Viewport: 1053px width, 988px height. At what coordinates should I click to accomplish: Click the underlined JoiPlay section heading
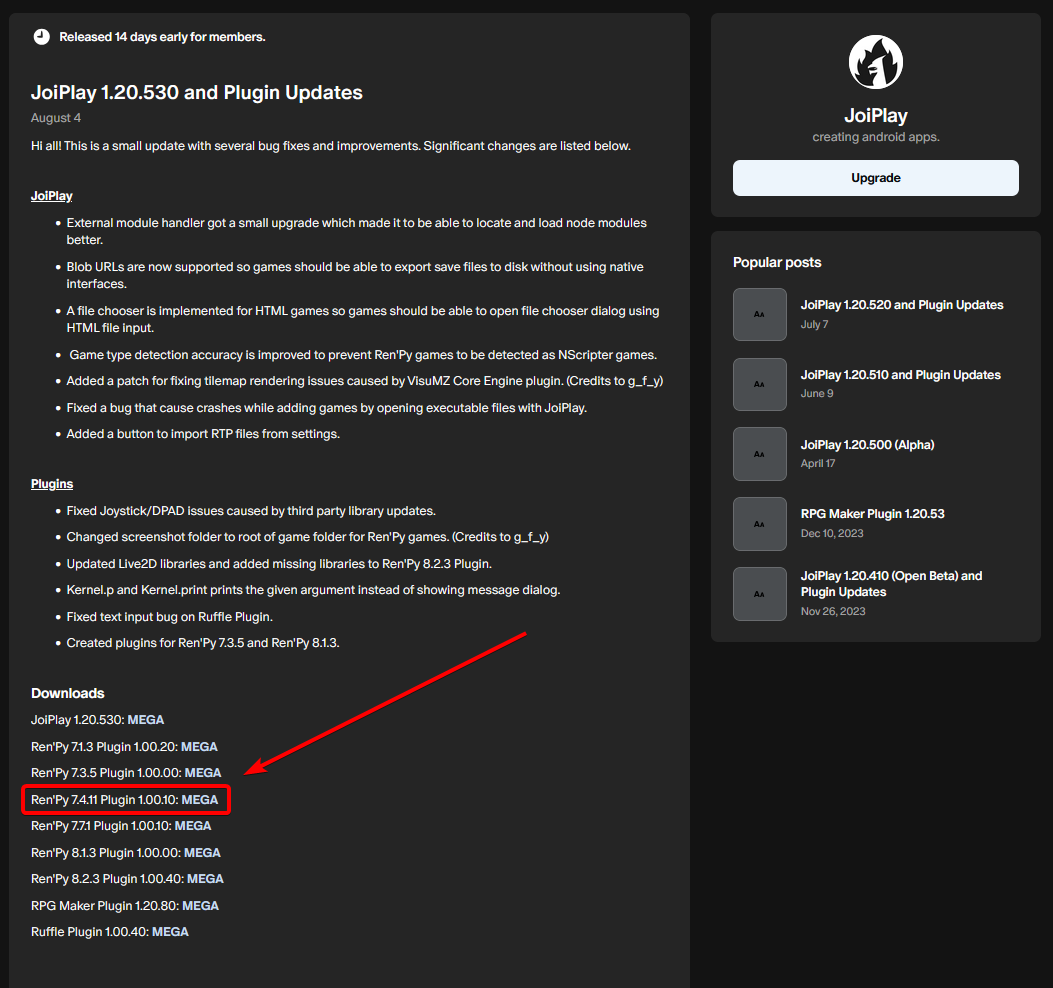(52, 196)
